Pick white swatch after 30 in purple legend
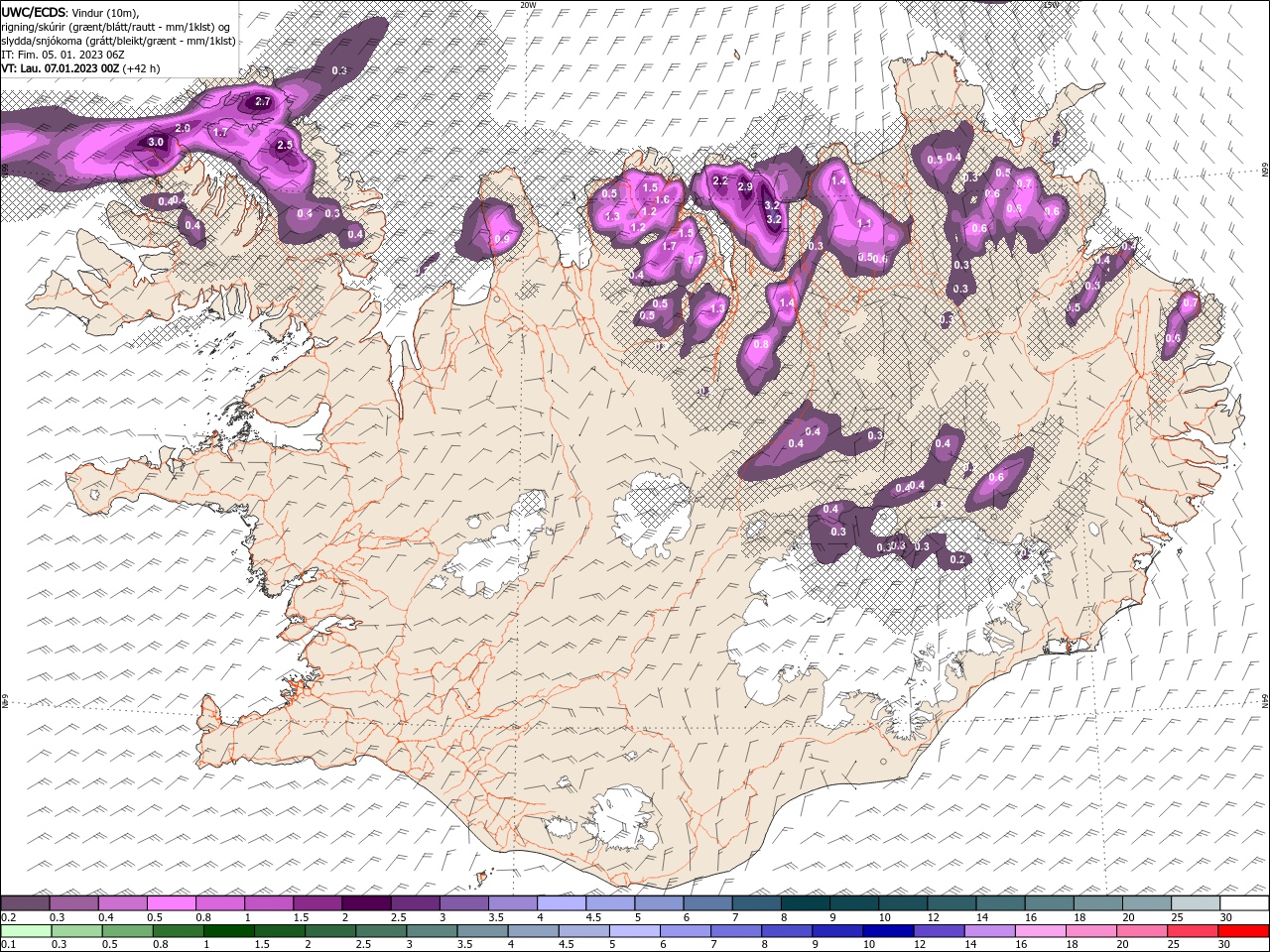The height and width of the screenshot is (952, 1270). tap(1244, 903)
